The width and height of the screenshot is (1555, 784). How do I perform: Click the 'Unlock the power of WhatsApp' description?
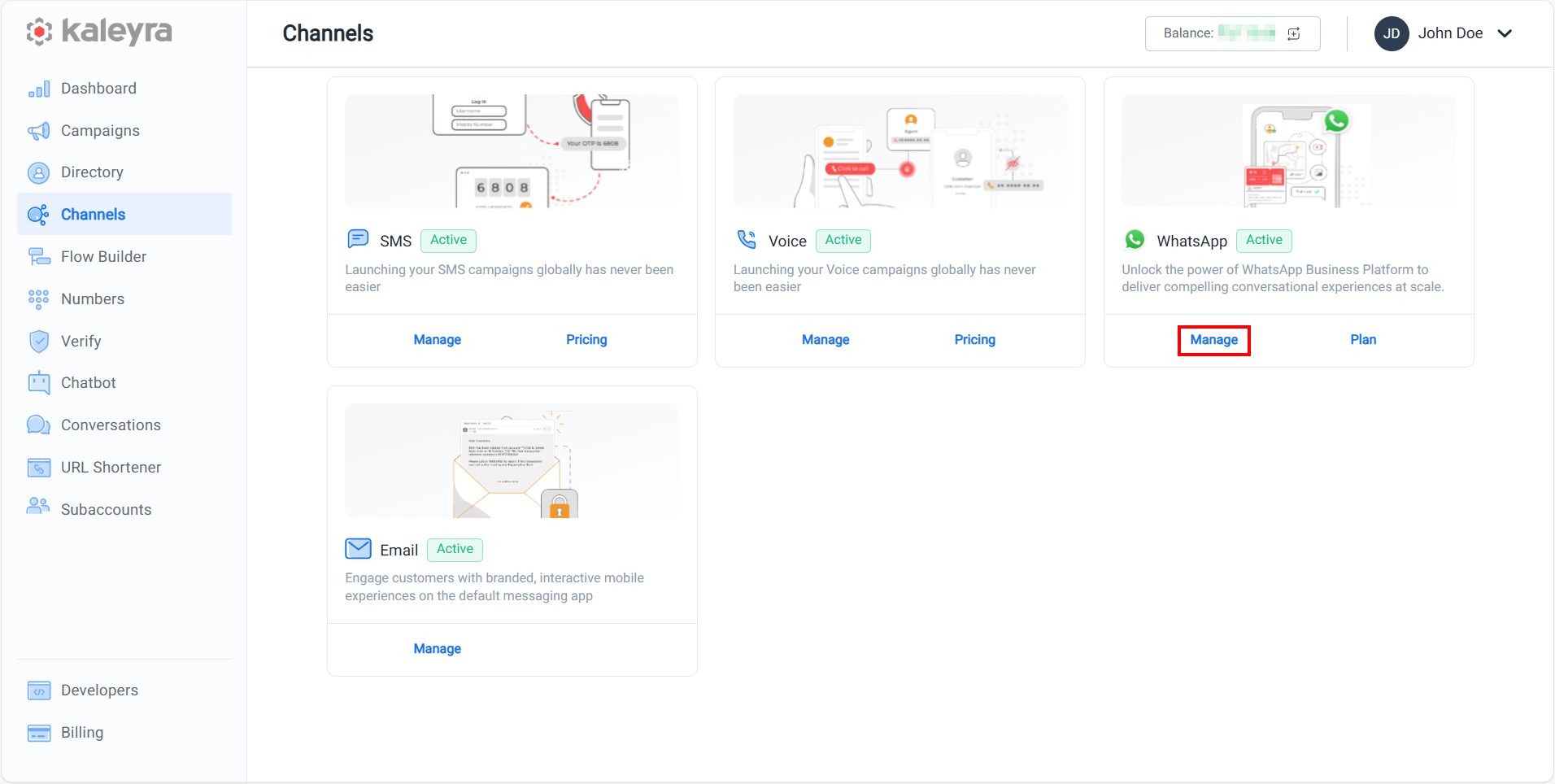click(1283, 278)
